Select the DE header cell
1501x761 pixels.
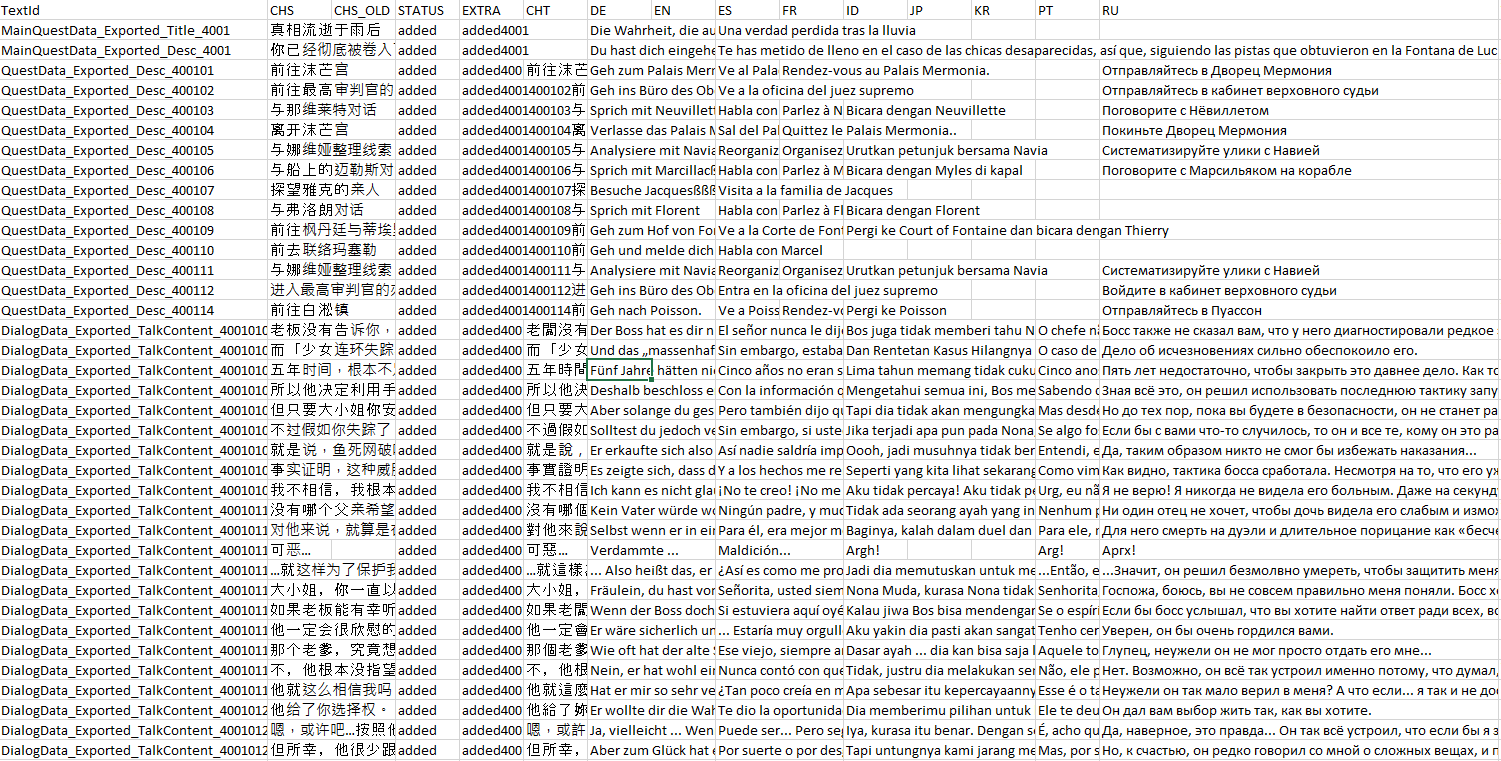pyautogui.click(x=620, y=10)
